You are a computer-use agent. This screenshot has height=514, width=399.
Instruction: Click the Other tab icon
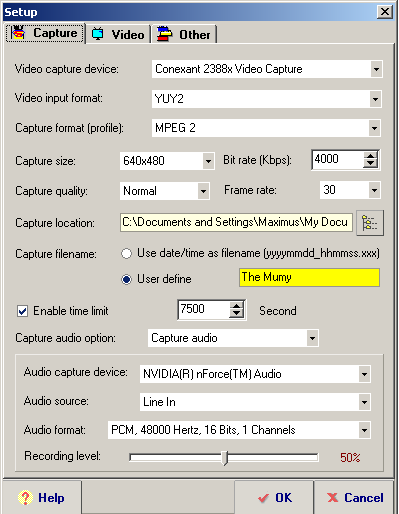pos(164,34)
